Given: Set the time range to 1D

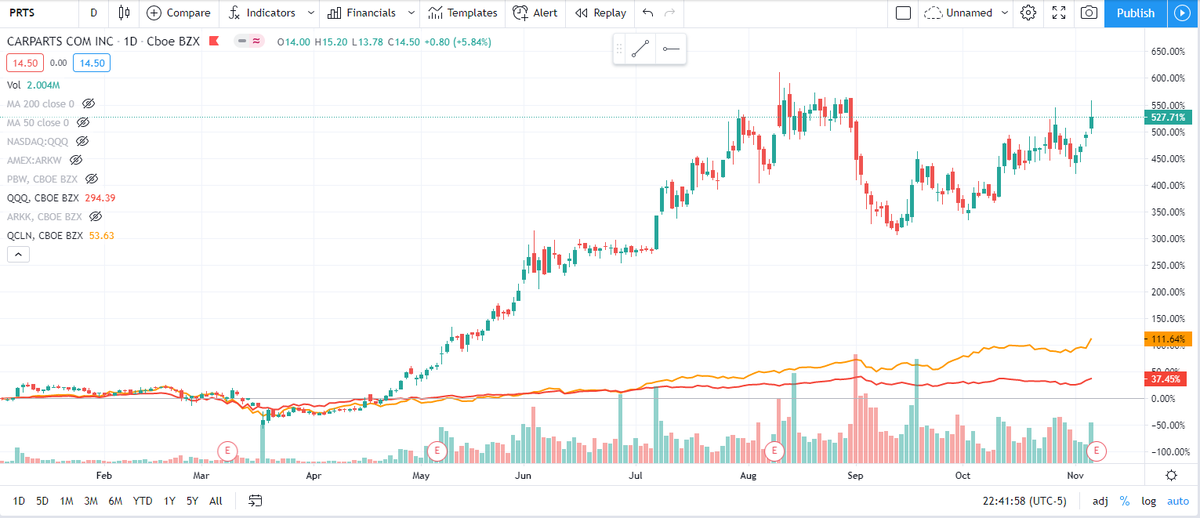Looking at the screenshot, I should coord(19,500).
